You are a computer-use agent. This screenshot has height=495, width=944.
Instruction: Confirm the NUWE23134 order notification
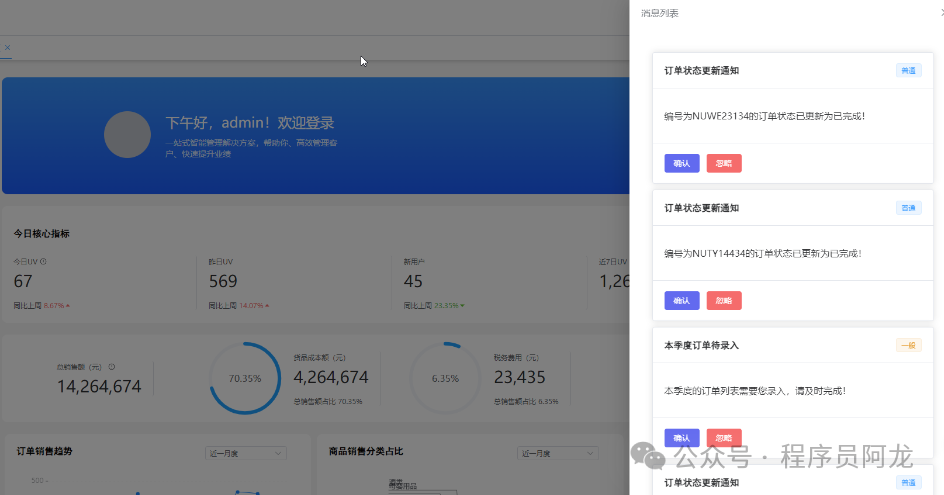[x=682, y=163]
